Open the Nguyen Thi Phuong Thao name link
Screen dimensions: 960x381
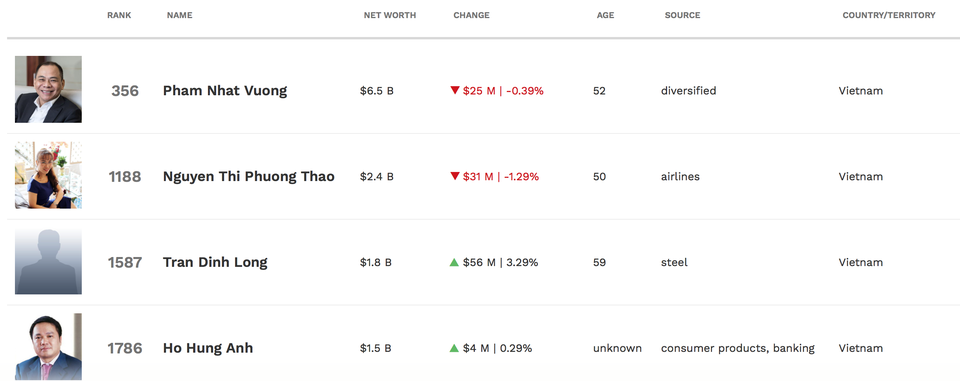tap(249, 177)
